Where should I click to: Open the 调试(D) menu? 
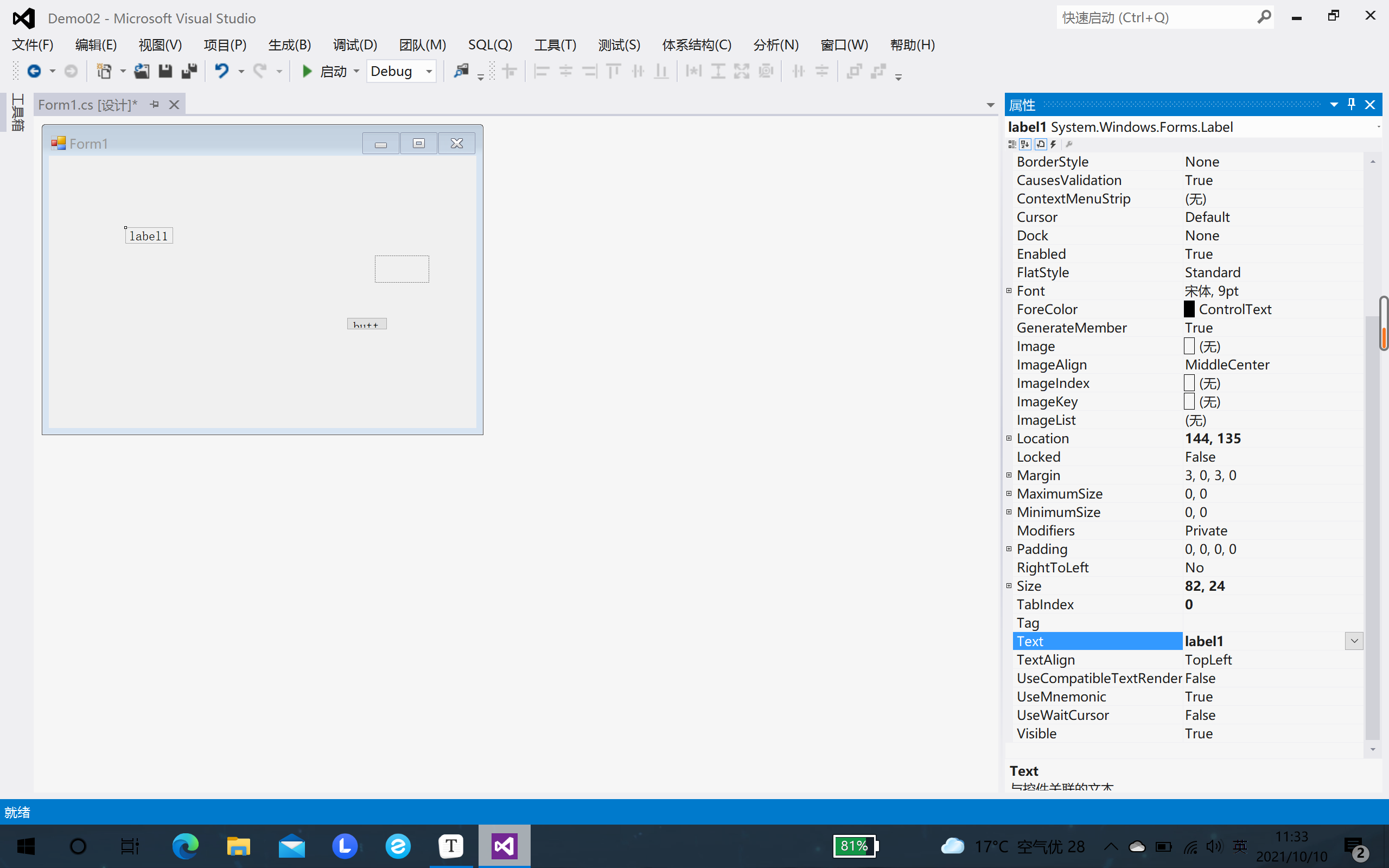coord(355,45)
